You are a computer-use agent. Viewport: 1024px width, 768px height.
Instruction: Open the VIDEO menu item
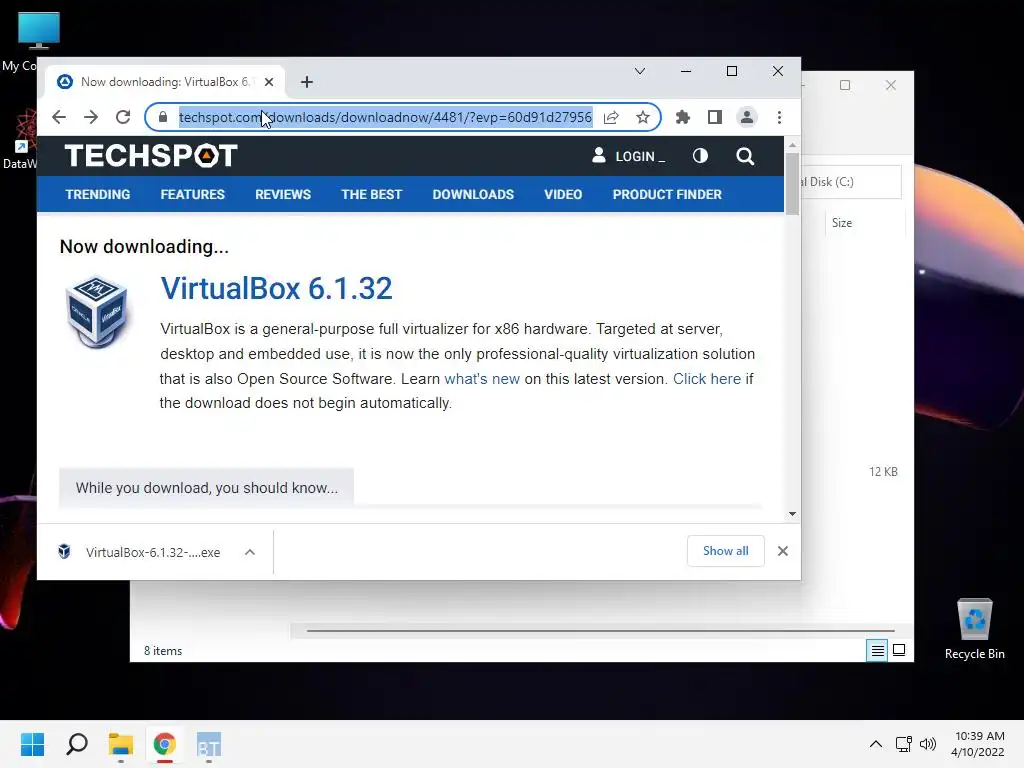coord(563,195)
